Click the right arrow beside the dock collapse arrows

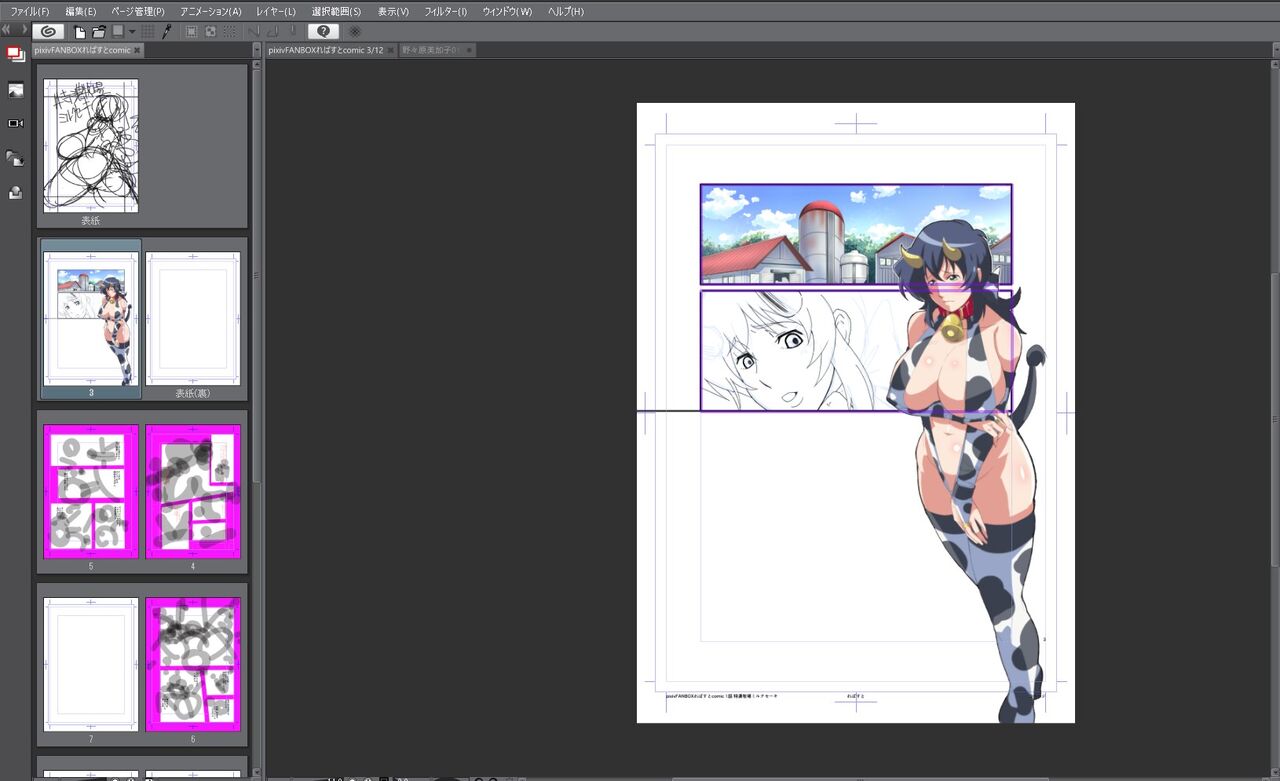coord(24,30)
